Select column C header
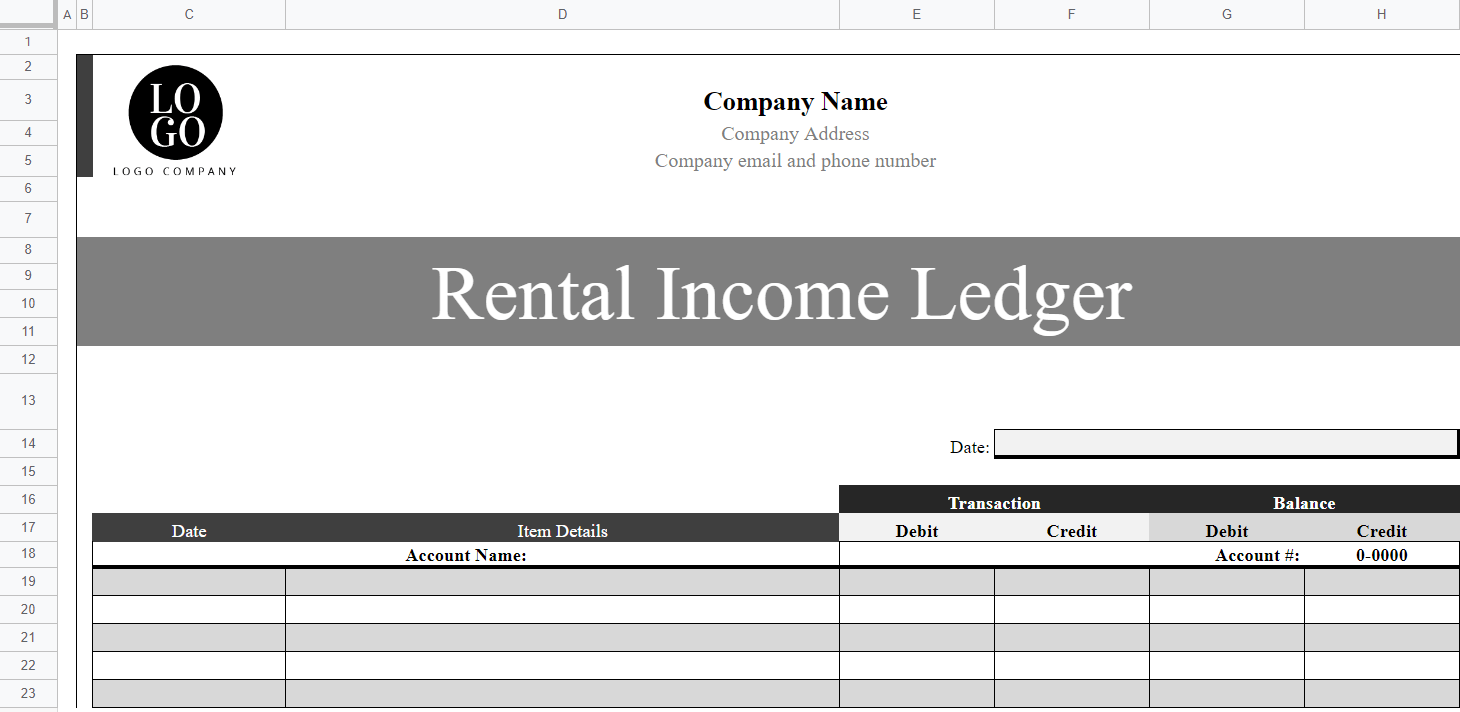This screenshot has height=712, width=1460. 189,14
